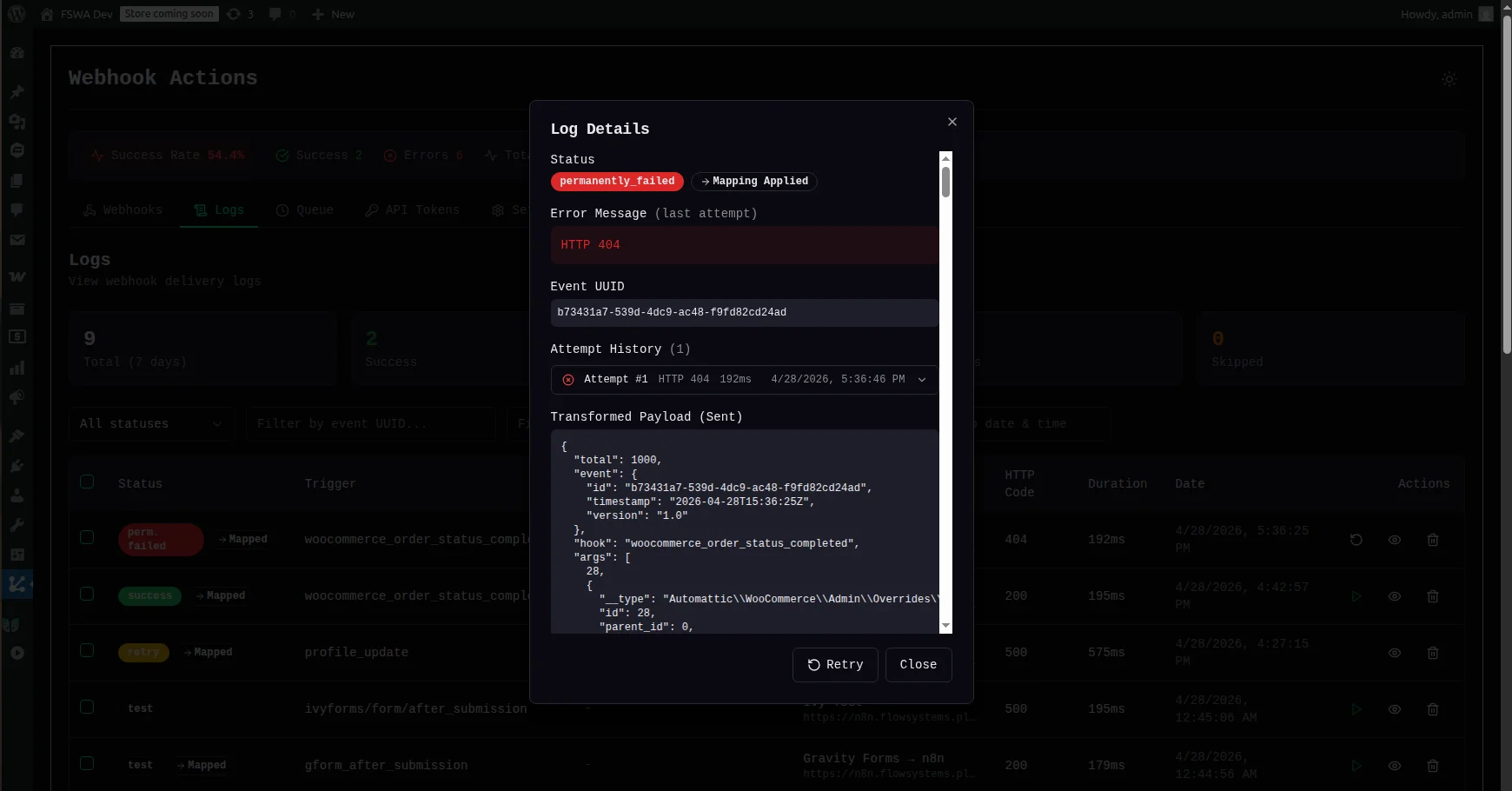Click the dialog scrollbar up arrow

946,157
